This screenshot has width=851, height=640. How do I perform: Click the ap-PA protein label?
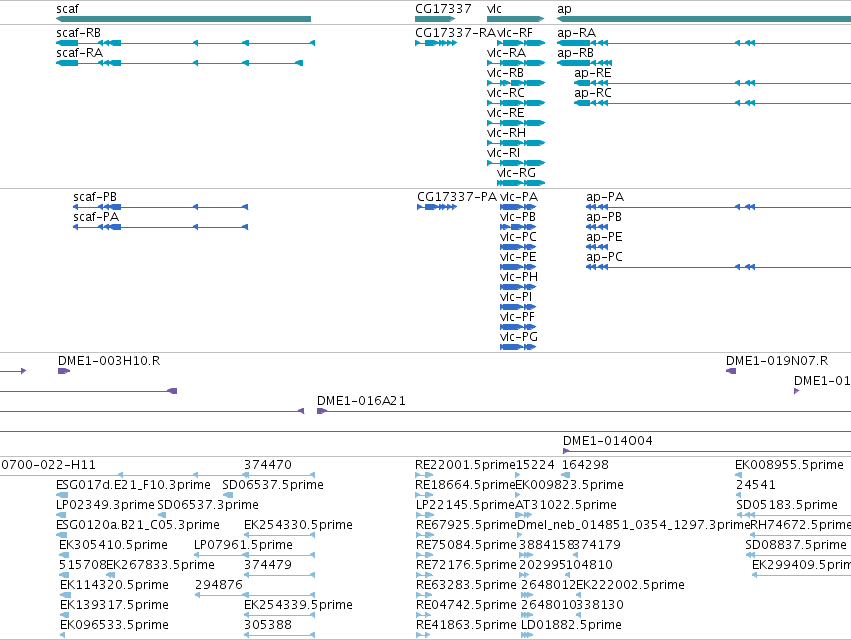(605, 197)
